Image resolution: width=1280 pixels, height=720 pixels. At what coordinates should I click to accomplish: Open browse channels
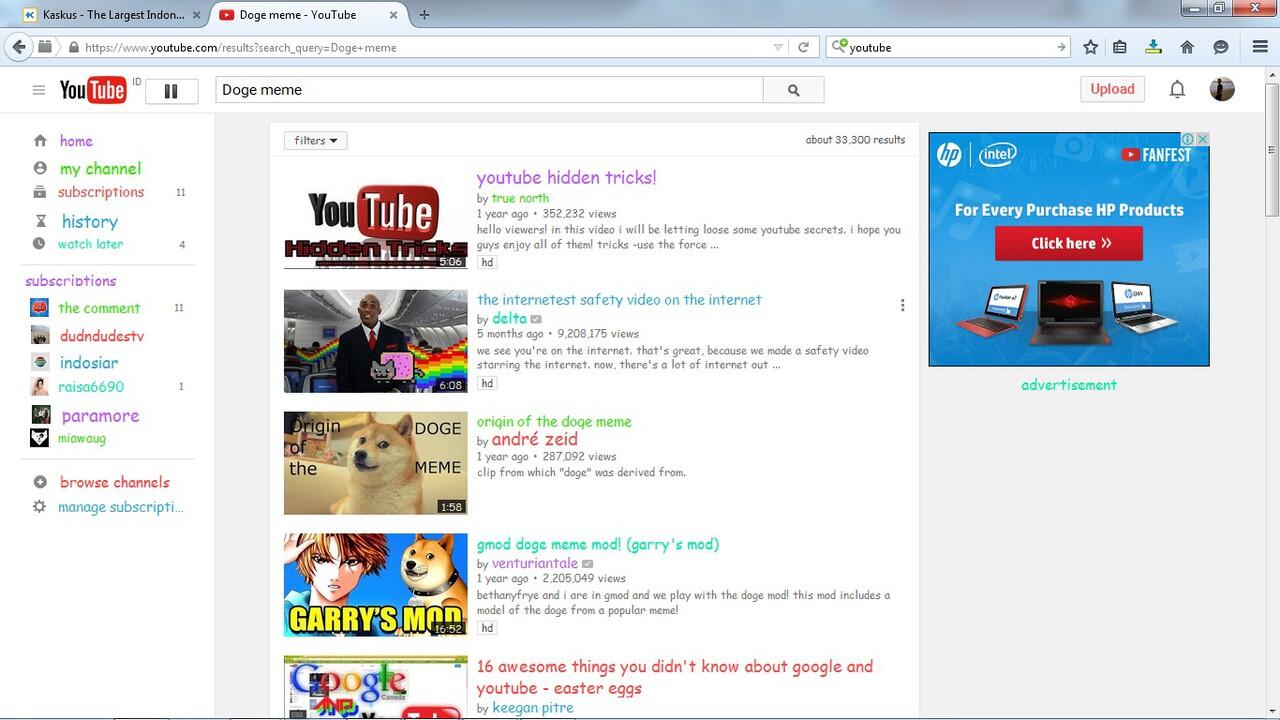(115, 482)
